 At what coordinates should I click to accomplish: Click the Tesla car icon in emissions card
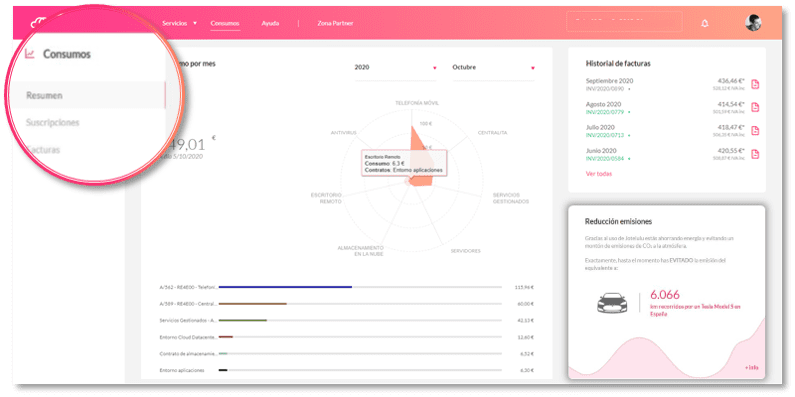[612, 303]
